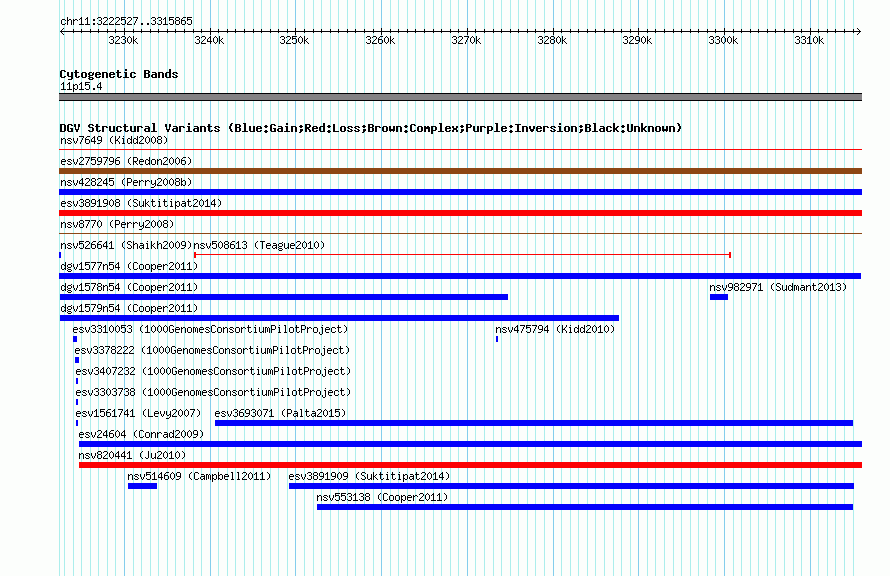Click the esv24604 blue bar

(471, 444)
